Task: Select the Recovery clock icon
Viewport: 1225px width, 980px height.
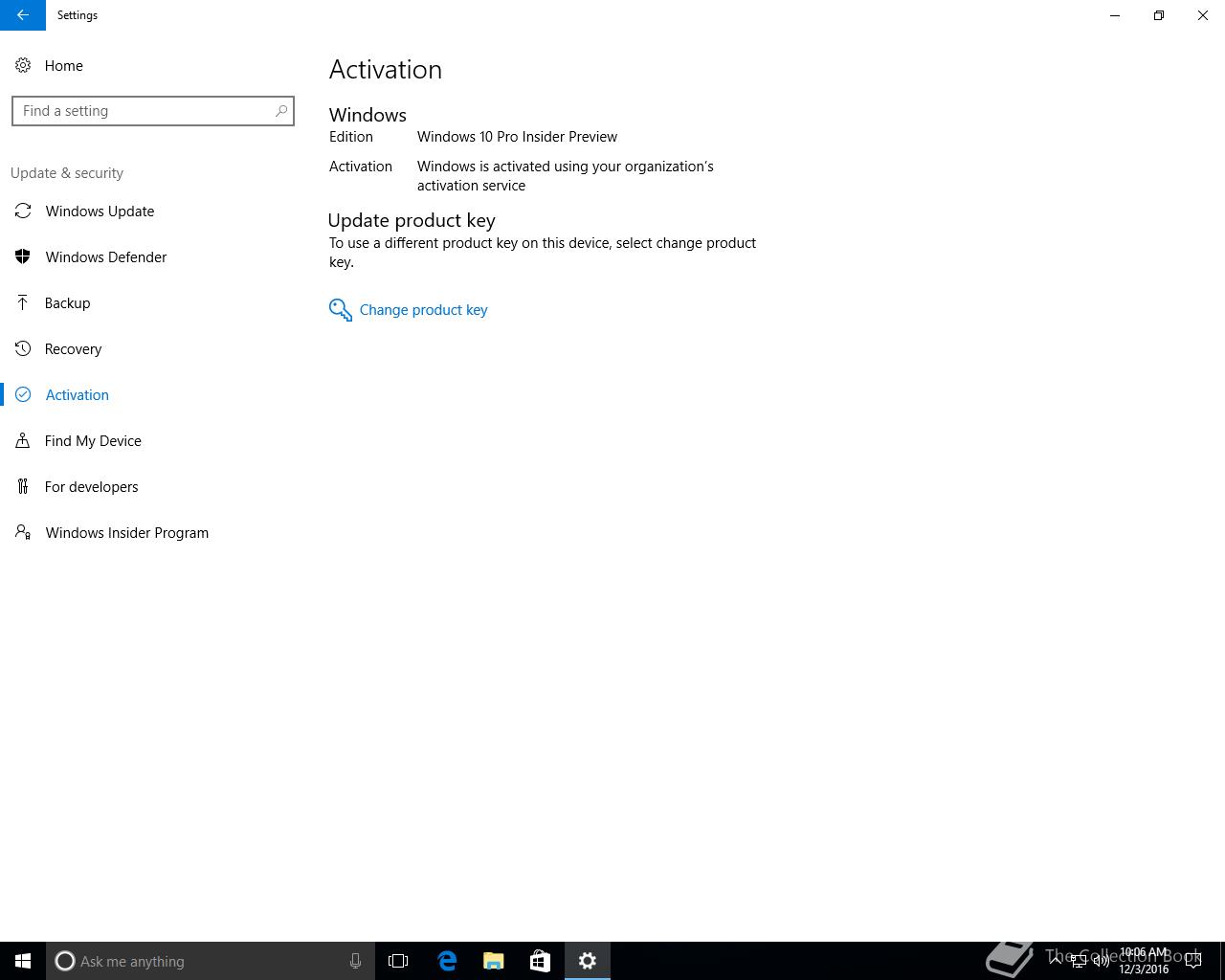Action: (x=23, y=349)
